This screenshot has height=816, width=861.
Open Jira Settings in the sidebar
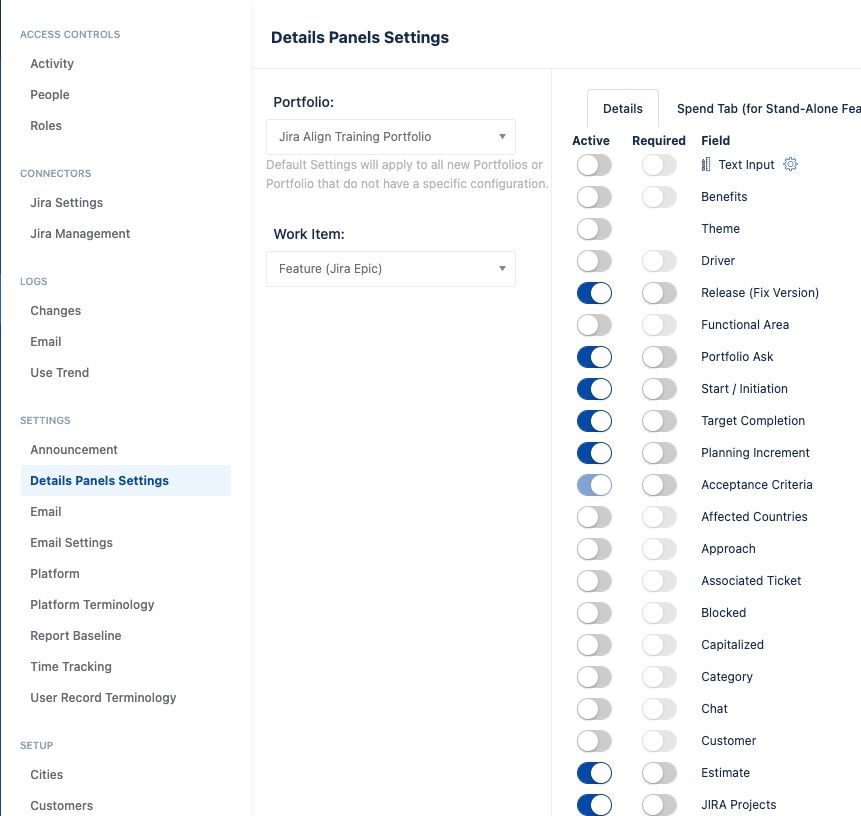coord(66,203)
